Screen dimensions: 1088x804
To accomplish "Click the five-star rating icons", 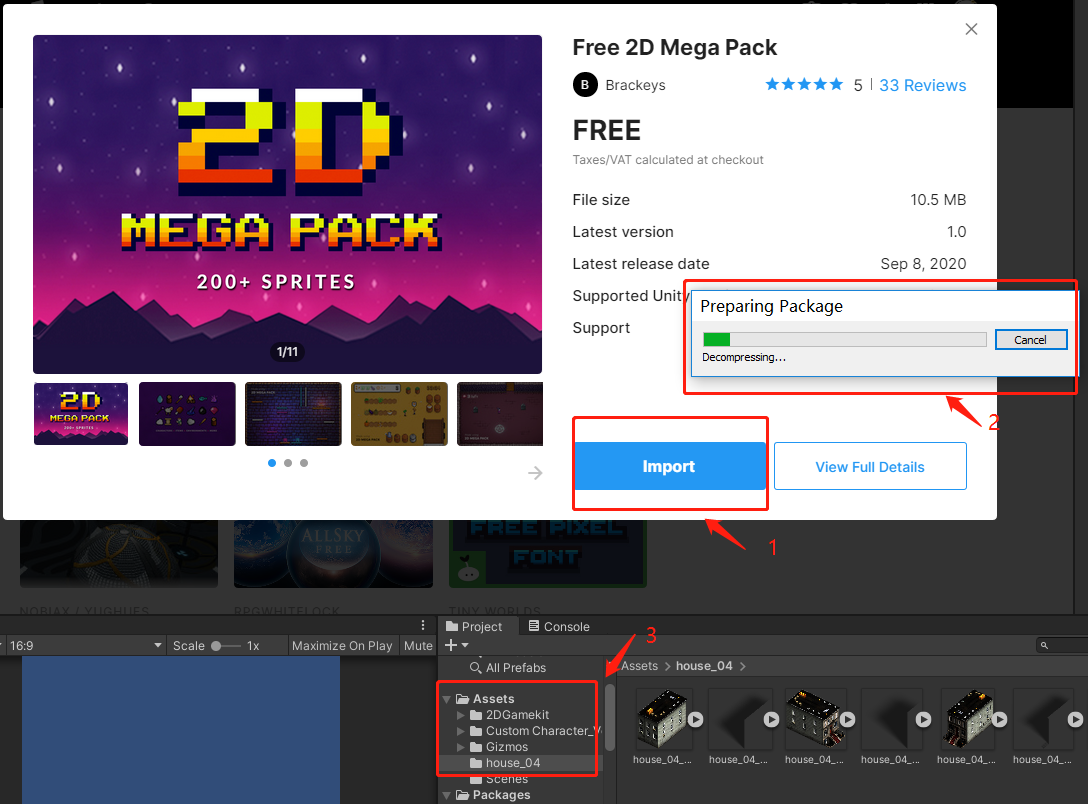I will point(804,85).
